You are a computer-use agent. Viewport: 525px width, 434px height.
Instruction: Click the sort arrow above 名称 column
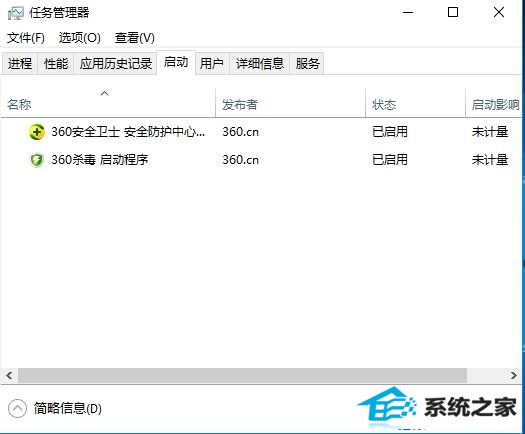click(x=104, y=93)
